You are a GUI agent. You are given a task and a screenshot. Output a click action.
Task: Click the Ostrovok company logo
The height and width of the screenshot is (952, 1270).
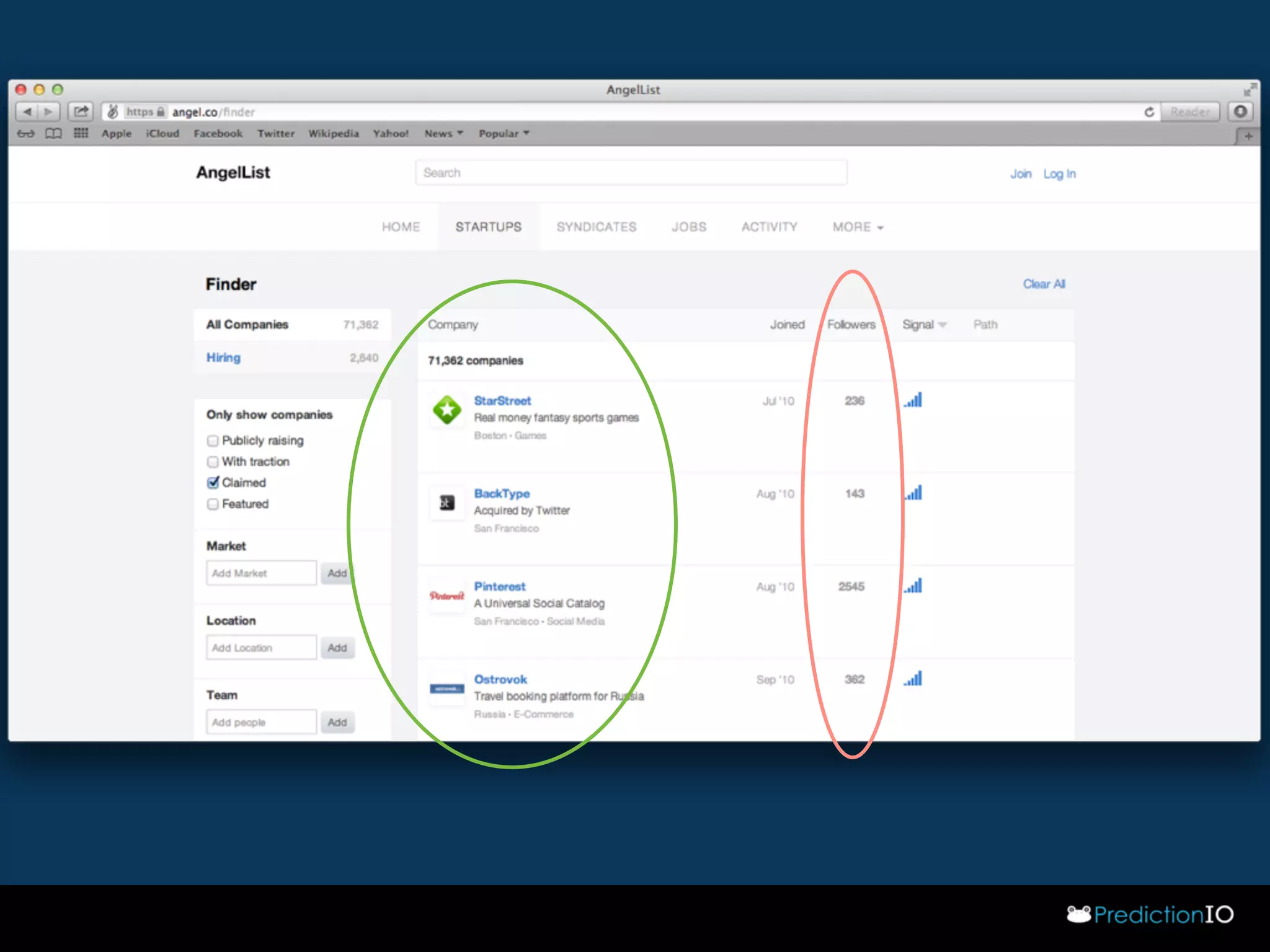tap(446, 689)
